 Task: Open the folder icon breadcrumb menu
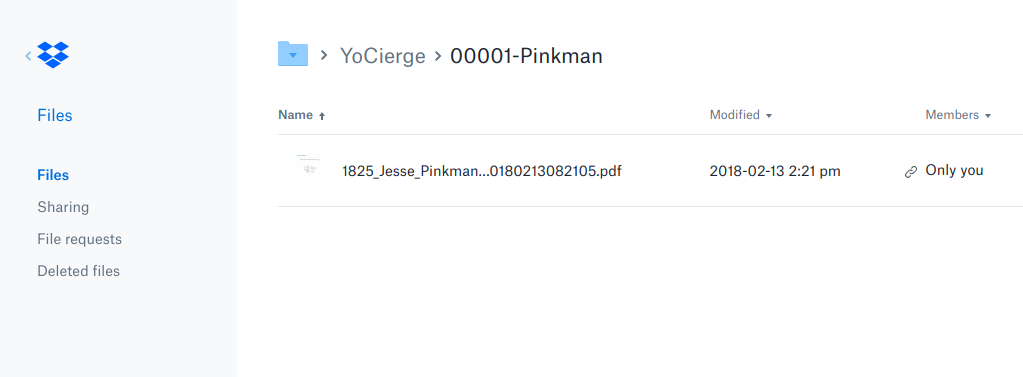(x=293, y=54)
